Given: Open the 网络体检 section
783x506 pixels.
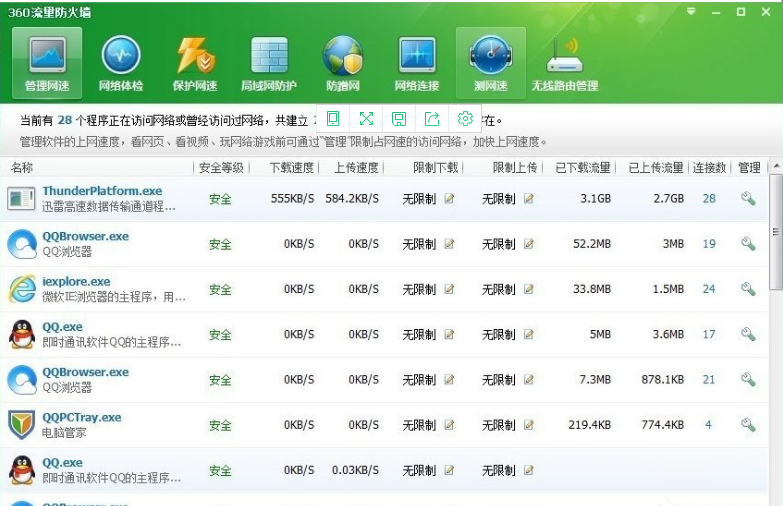Looking at the screenshot, I should coord(121,62).
